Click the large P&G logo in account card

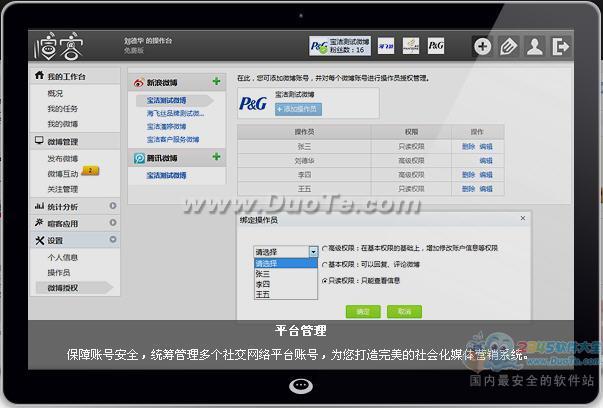(x=253, y=103)
